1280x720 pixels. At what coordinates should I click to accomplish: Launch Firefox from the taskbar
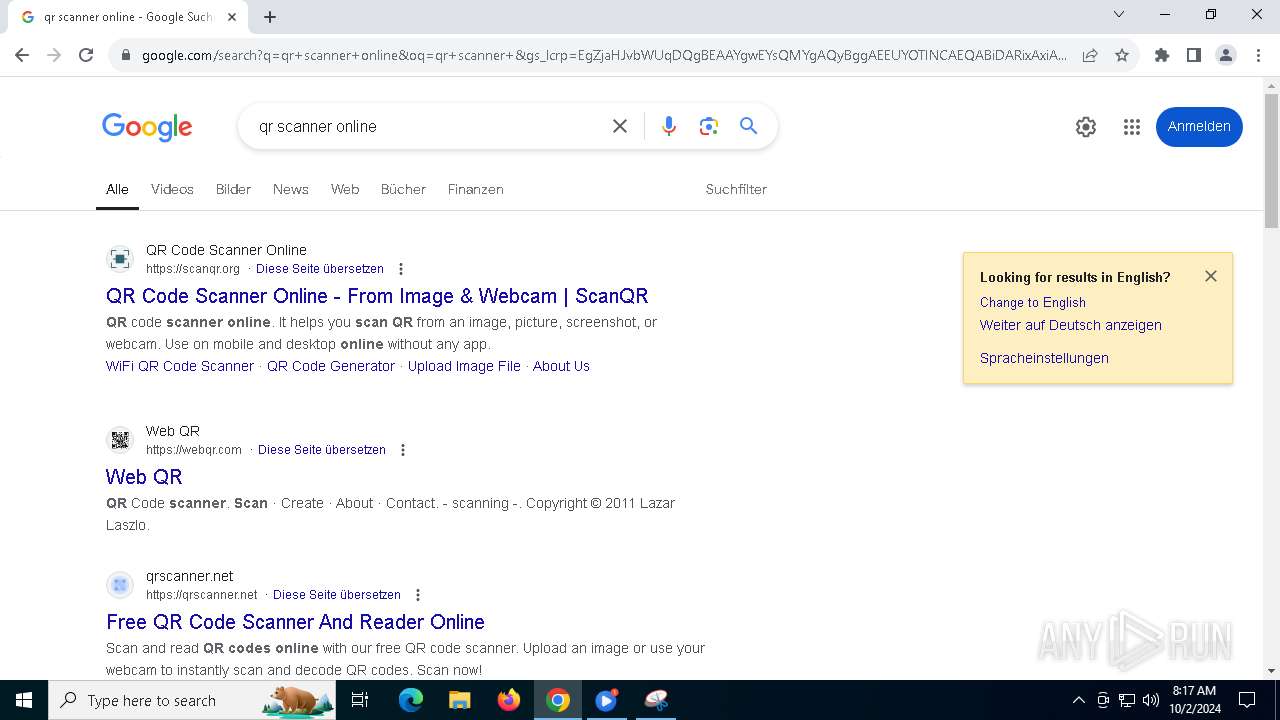pos(509,700)
